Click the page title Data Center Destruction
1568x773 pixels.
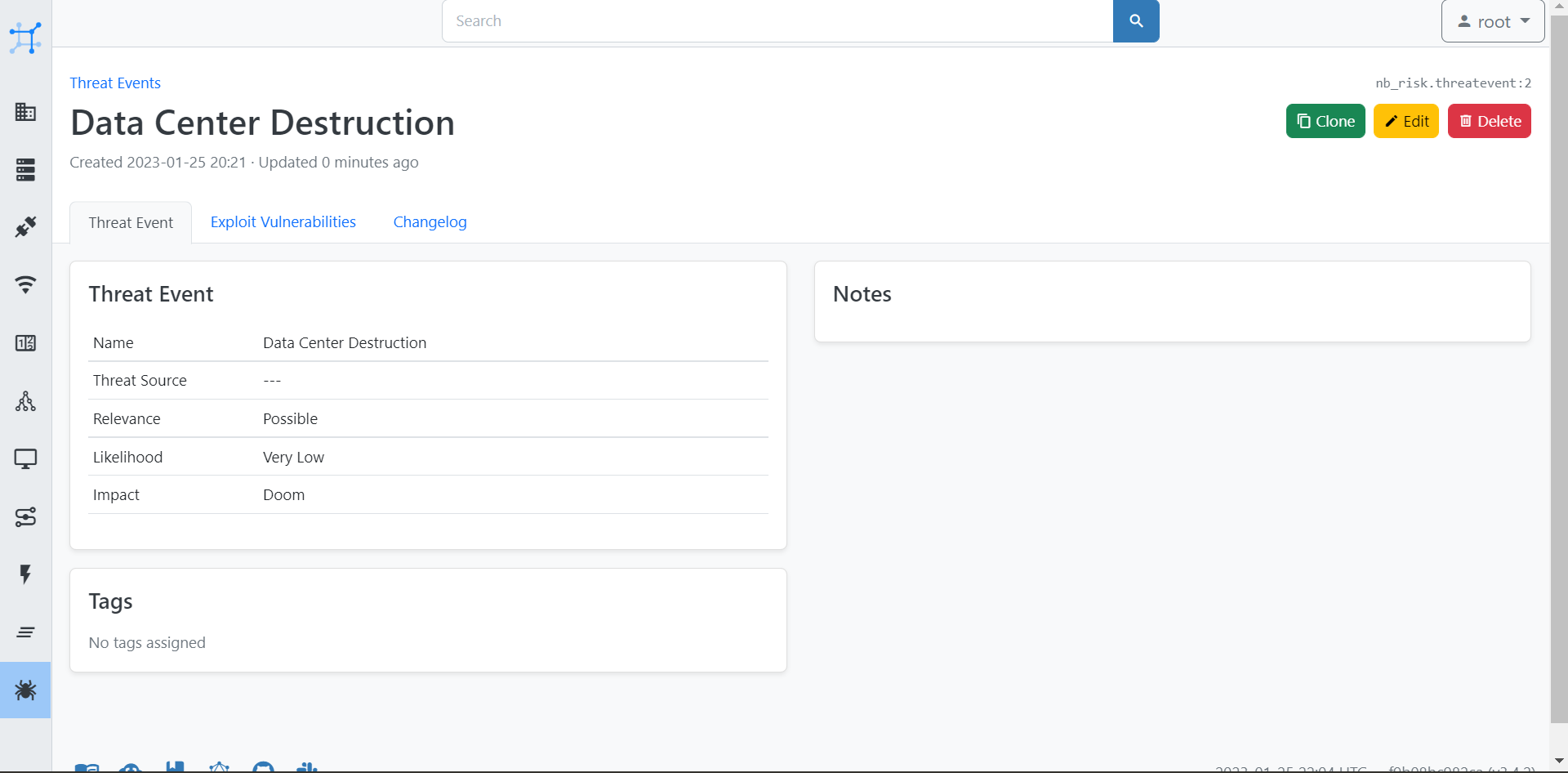[262, 123]
